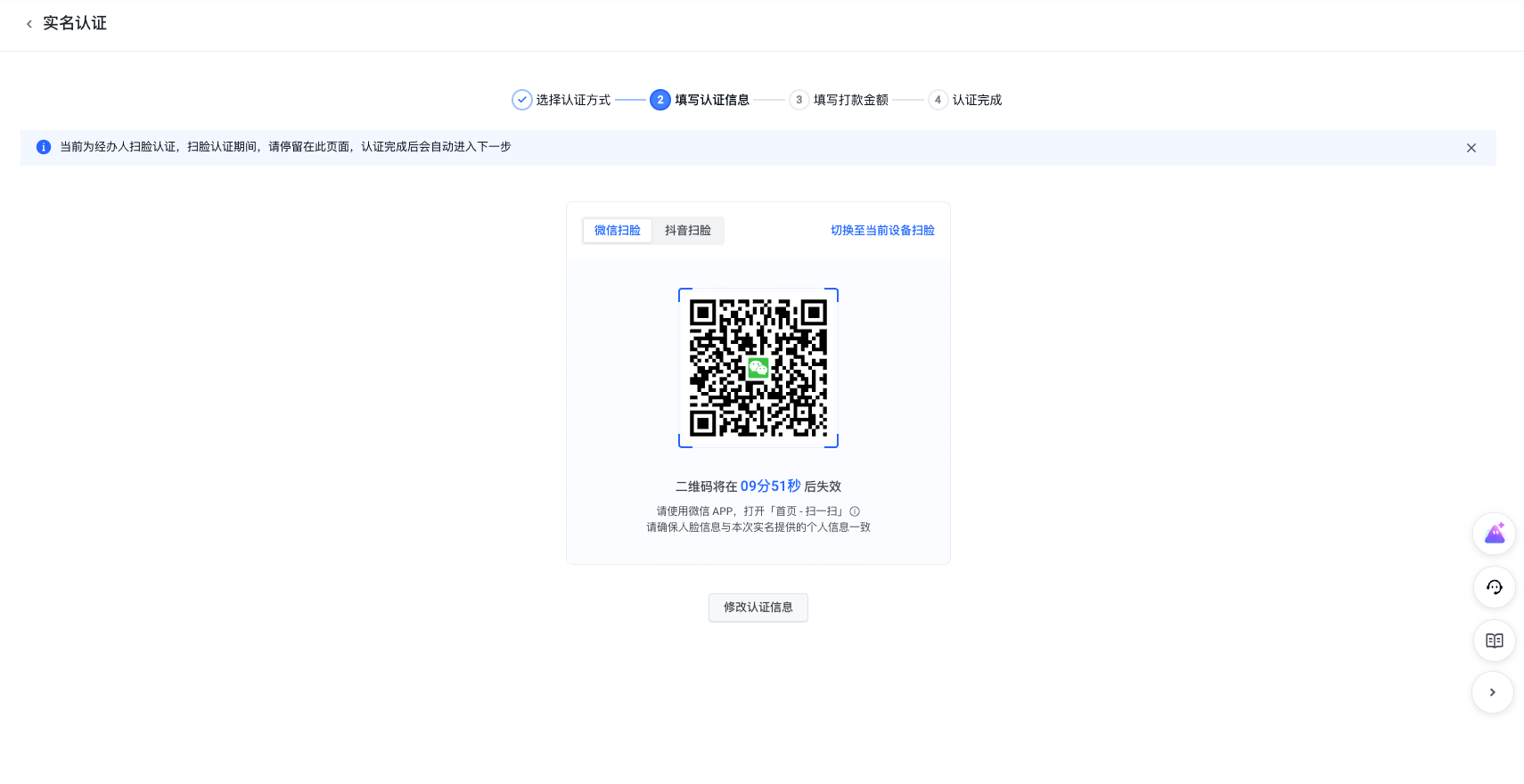Viewport: 1524px width, 784px height.
Task: Click the 实名认证 page title
Action: tap(75, 23)
